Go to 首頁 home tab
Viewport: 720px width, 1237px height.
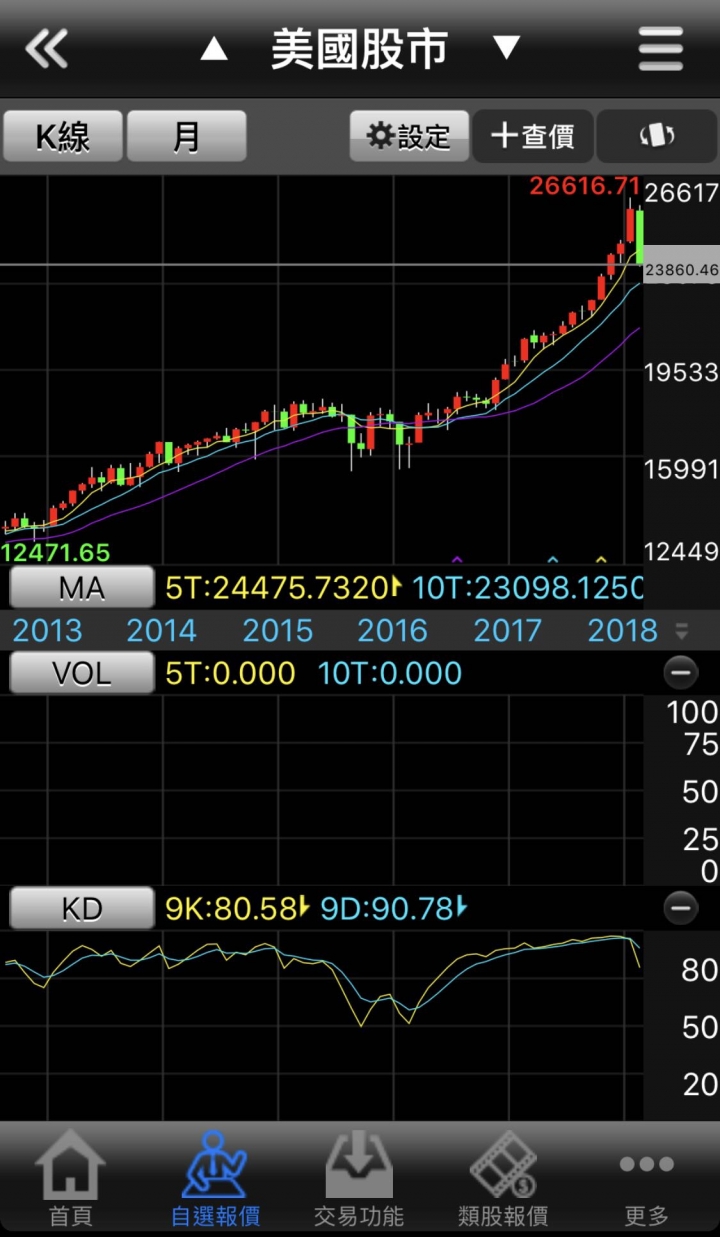[70, 1180]
